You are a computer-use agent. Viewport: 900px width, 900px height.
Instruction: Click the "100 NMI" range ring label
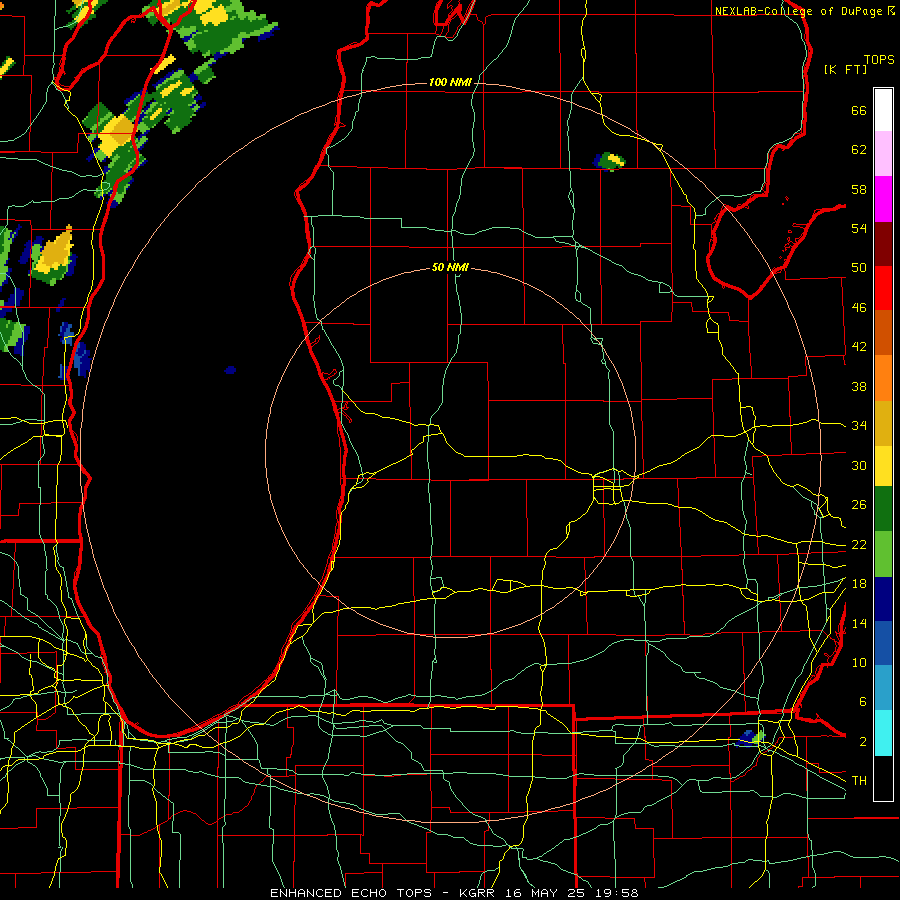(450, 83)
